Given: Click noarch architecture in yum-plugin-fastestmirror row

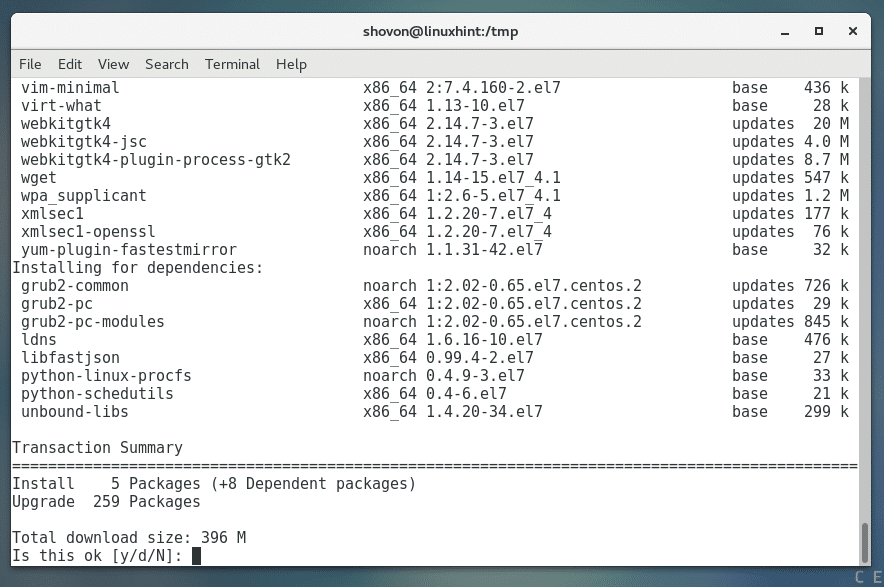Looking at the screenshot, I should click(x=390, y=250).
